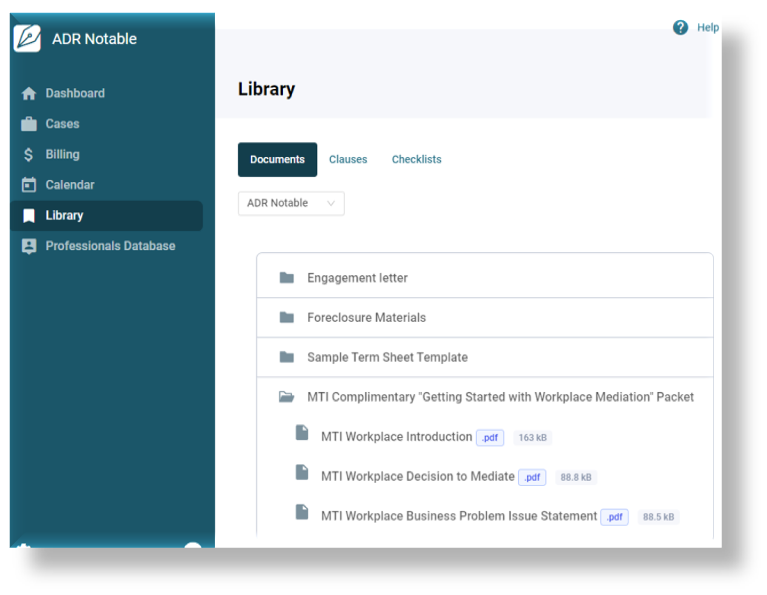Switch to the Checklists tab
The height and width of the screenshot is (595, 767).
tap(416, 160)
